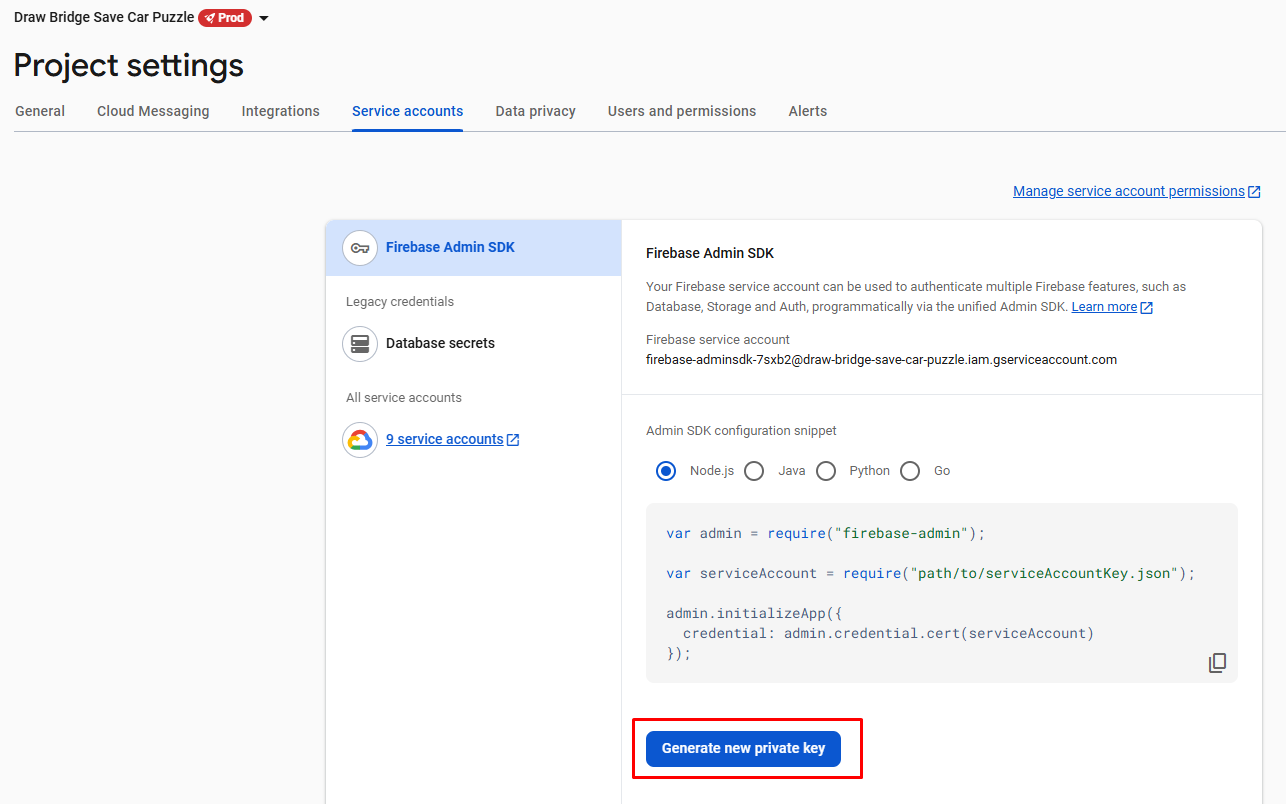Click the admin.initializeApp code line
This screenshot has height=804, width=1286.
coord(754,614)
